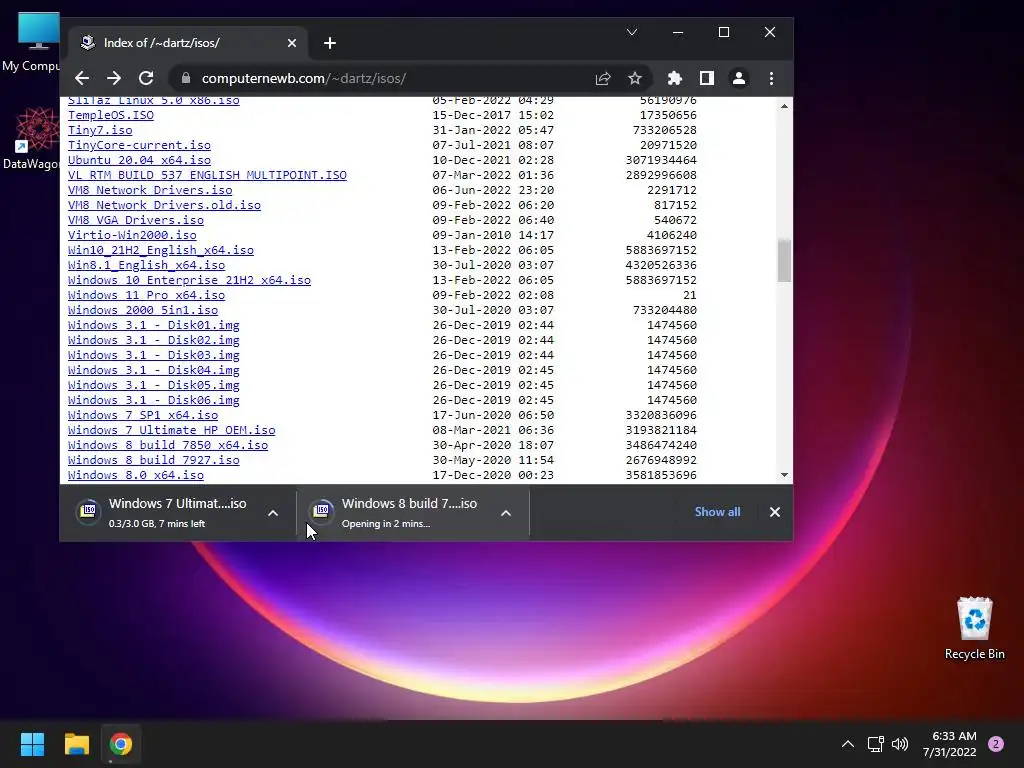Open Windows 3.1 Disk03.img link
The image size is (1024, 768).
click(153, 355)
